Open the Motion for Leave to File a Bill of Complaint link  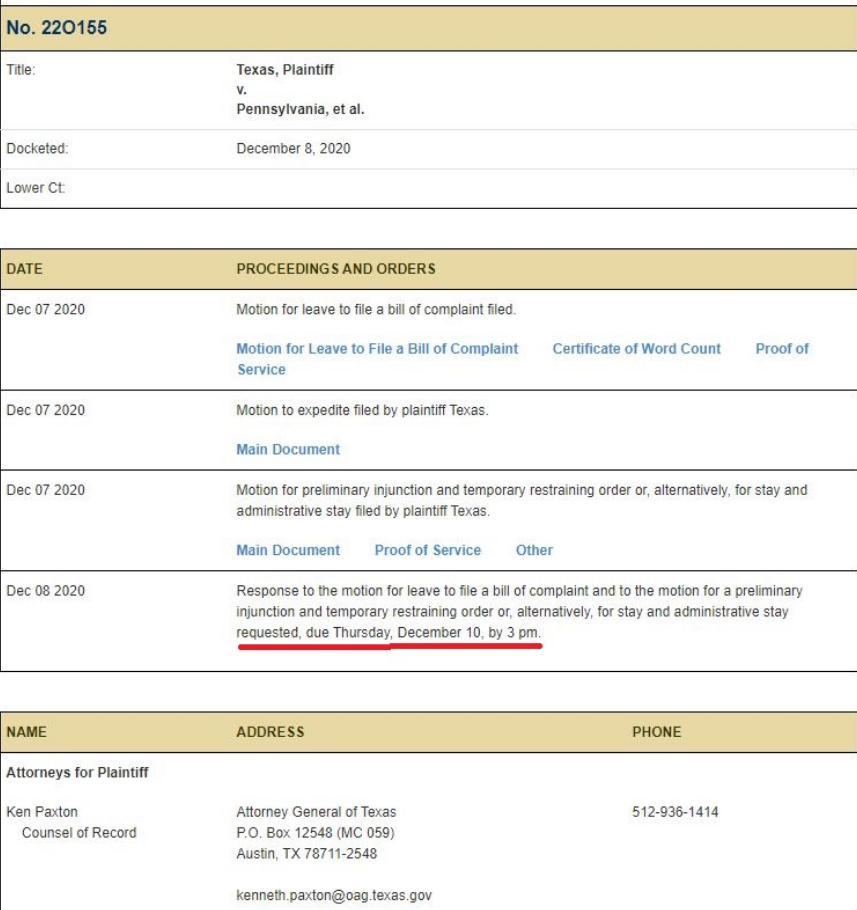(377, 349)
